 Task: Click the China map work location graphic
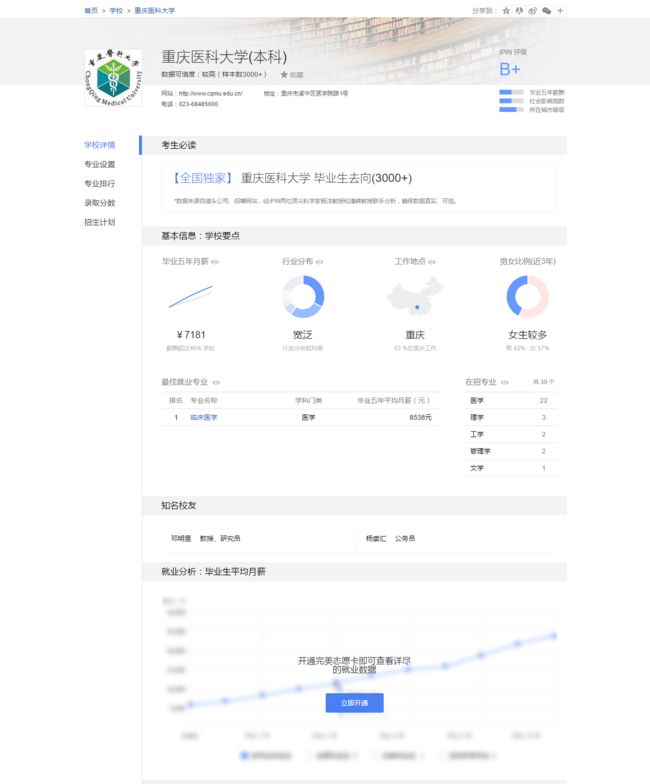(415, 298)
